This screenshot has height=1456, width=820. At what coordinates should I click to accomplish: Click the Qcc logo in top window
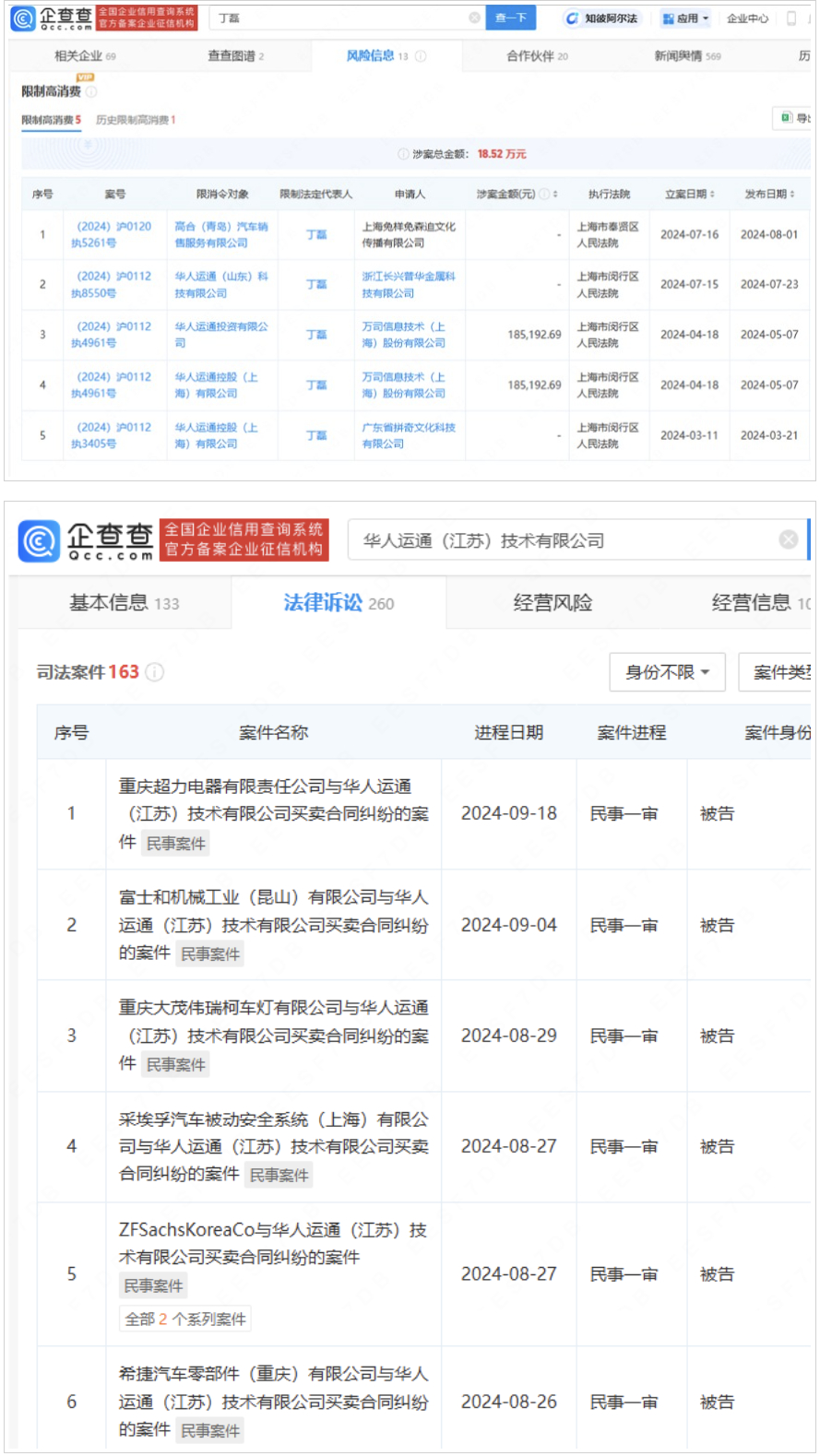[x=52, y=18]
